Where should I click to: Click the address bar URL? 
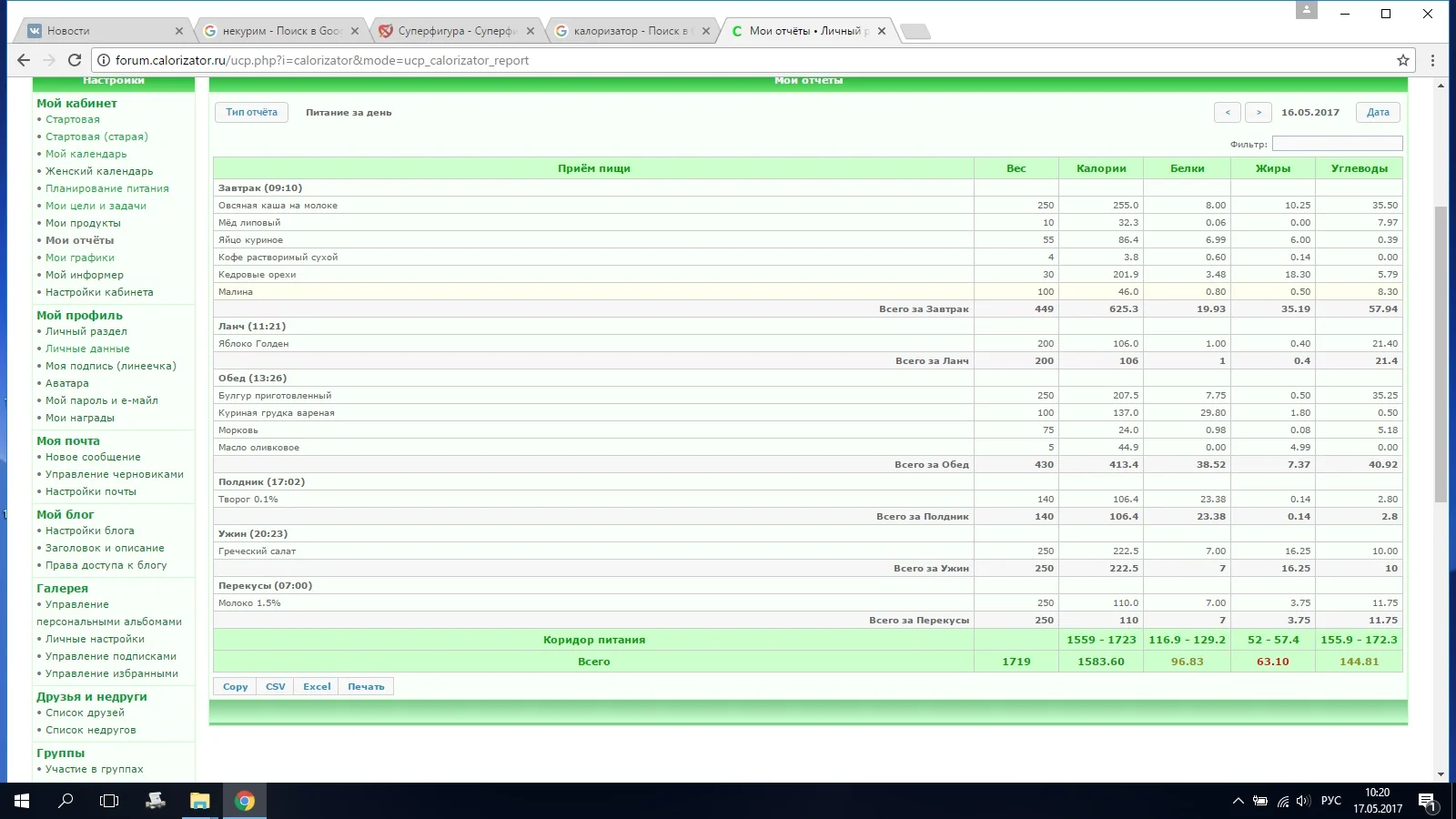322,60
